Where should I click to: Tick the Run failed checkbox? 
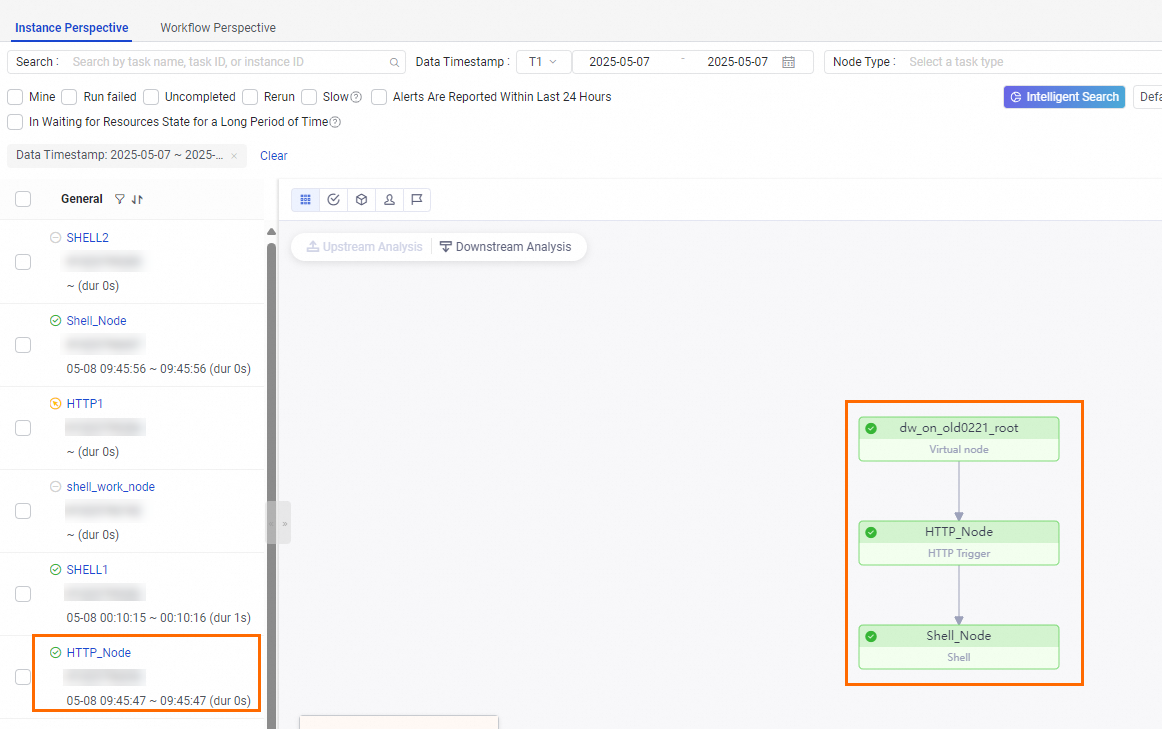click(70, 97)
